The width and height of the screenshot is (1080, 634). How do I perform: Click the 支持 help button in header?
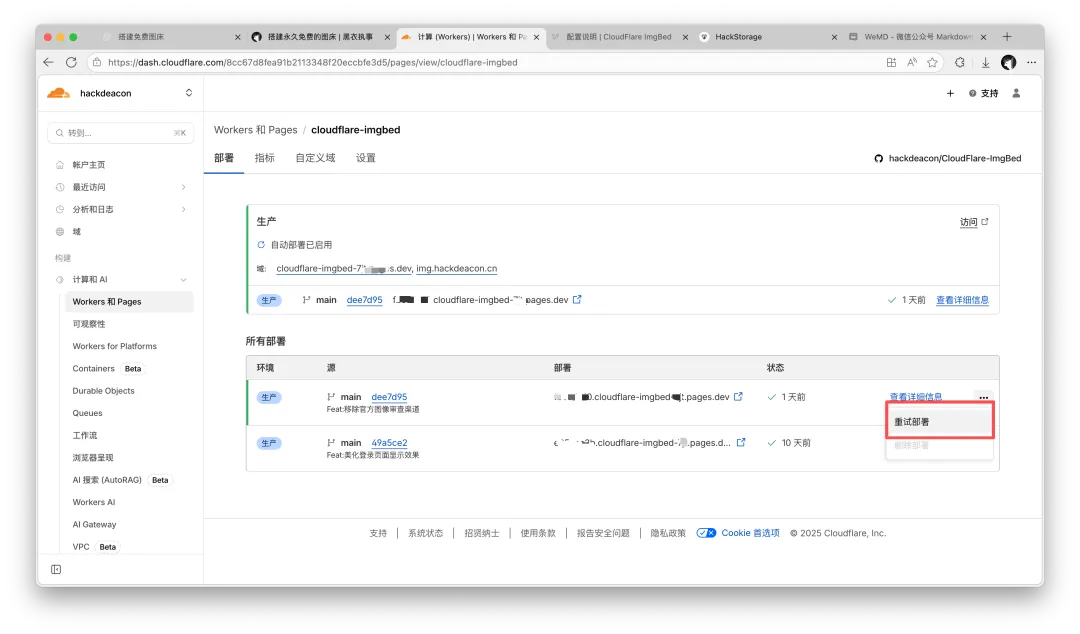coord(984,93)
